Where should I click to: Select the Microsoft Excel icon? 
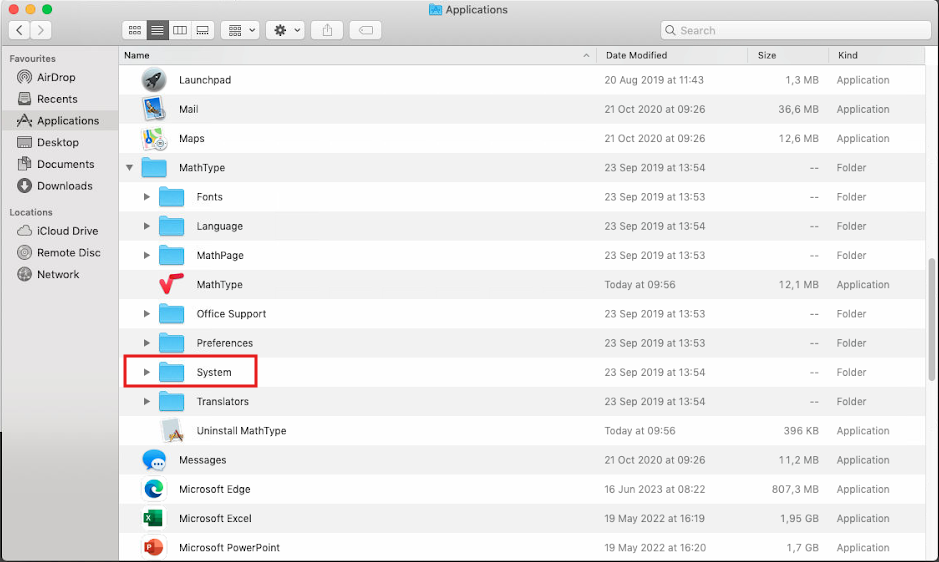[x=153, y=518]
